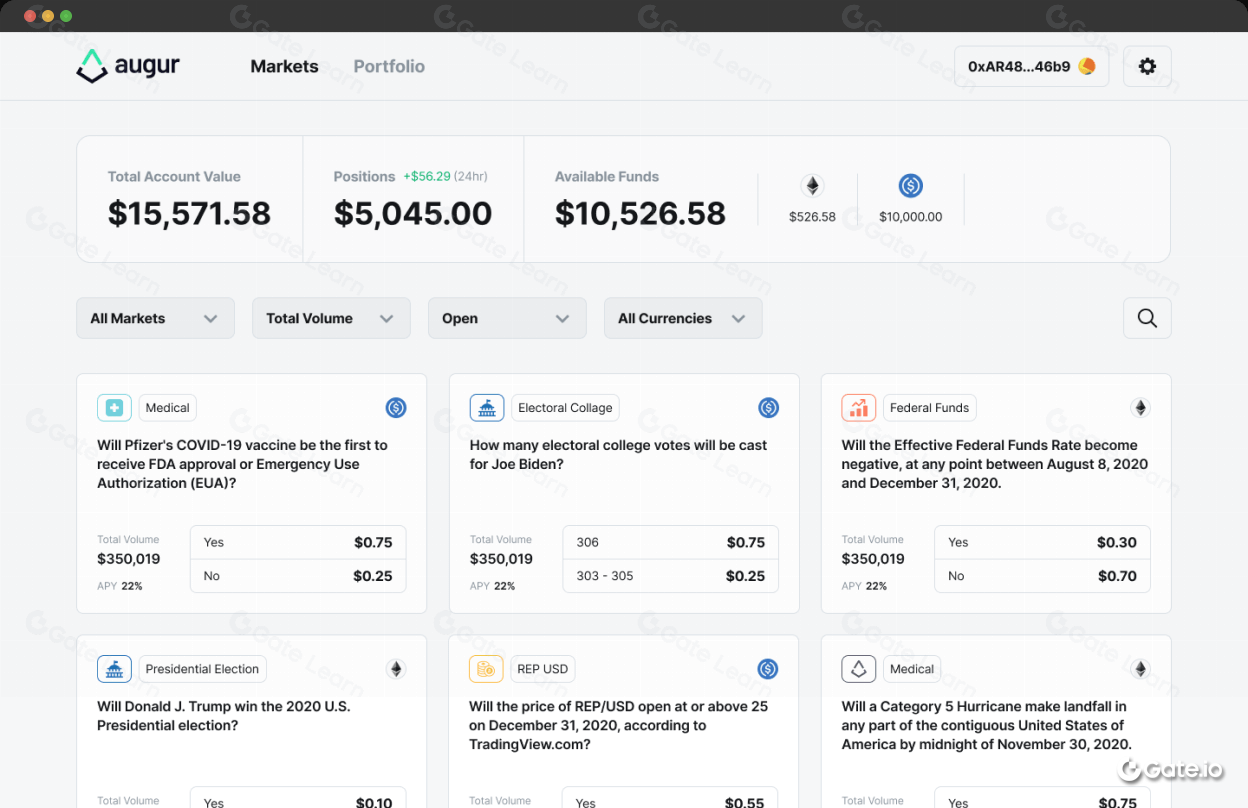This screenshot has height=808, width=1248.
Task: Click the USDC icon on Electoral Collage card
Action: [x=768, y=408]
